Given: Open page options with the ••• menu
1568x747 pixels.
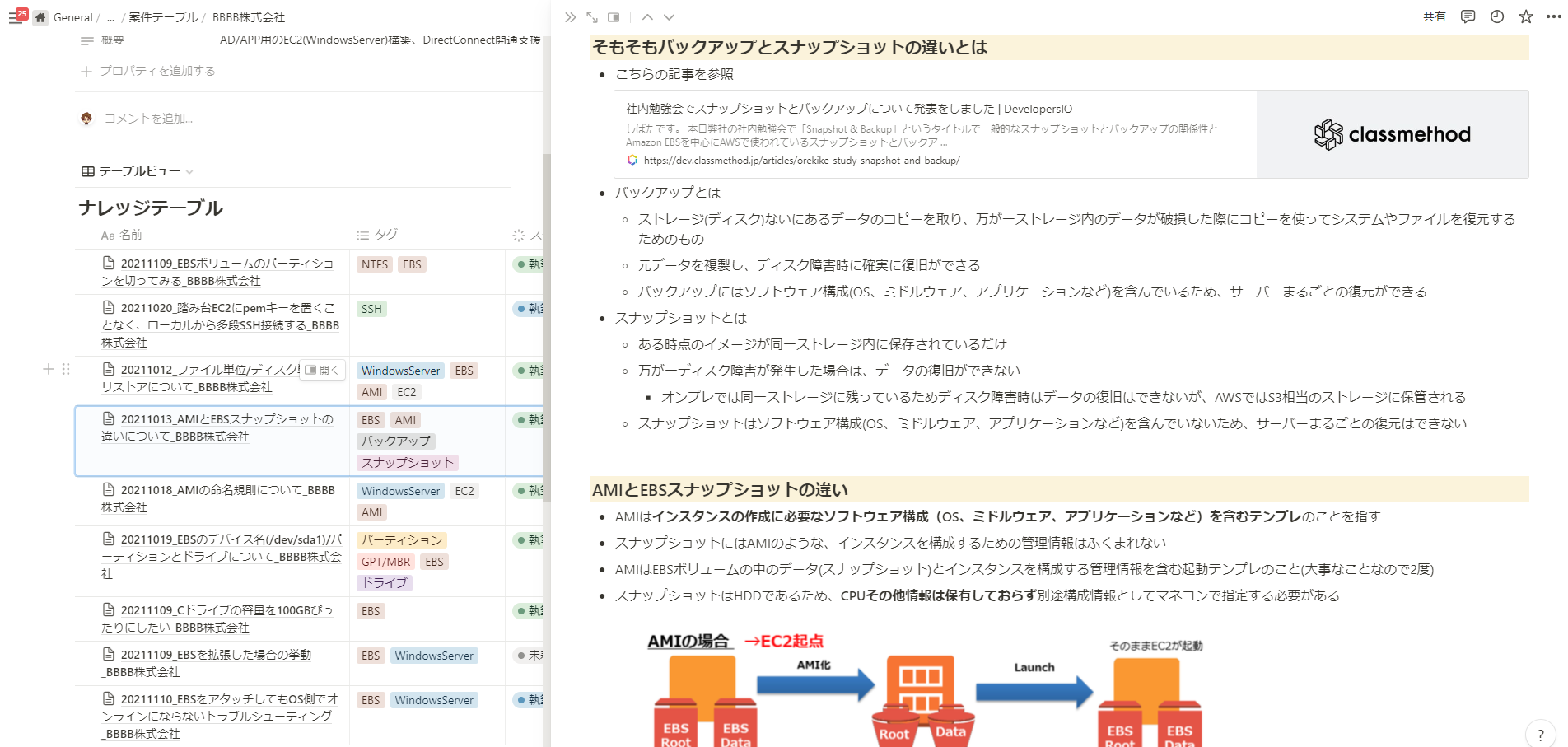Looking at the screenshot, I should coord(1553,16).
